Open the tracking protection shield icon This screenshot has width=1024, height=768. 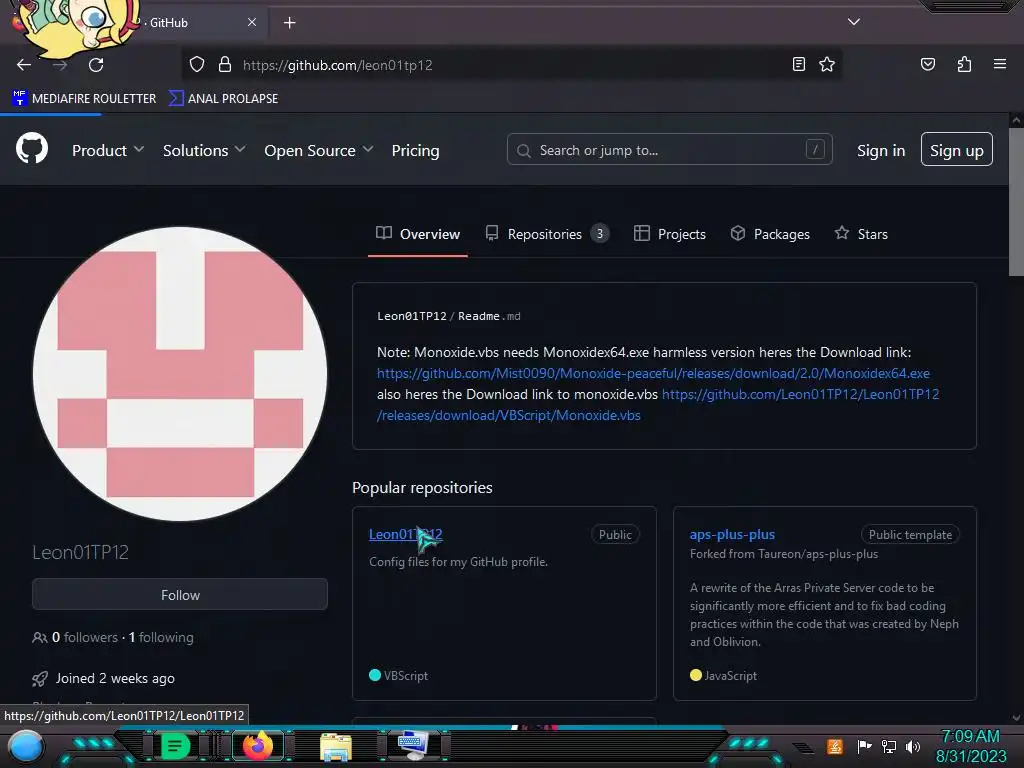(197, 64)
